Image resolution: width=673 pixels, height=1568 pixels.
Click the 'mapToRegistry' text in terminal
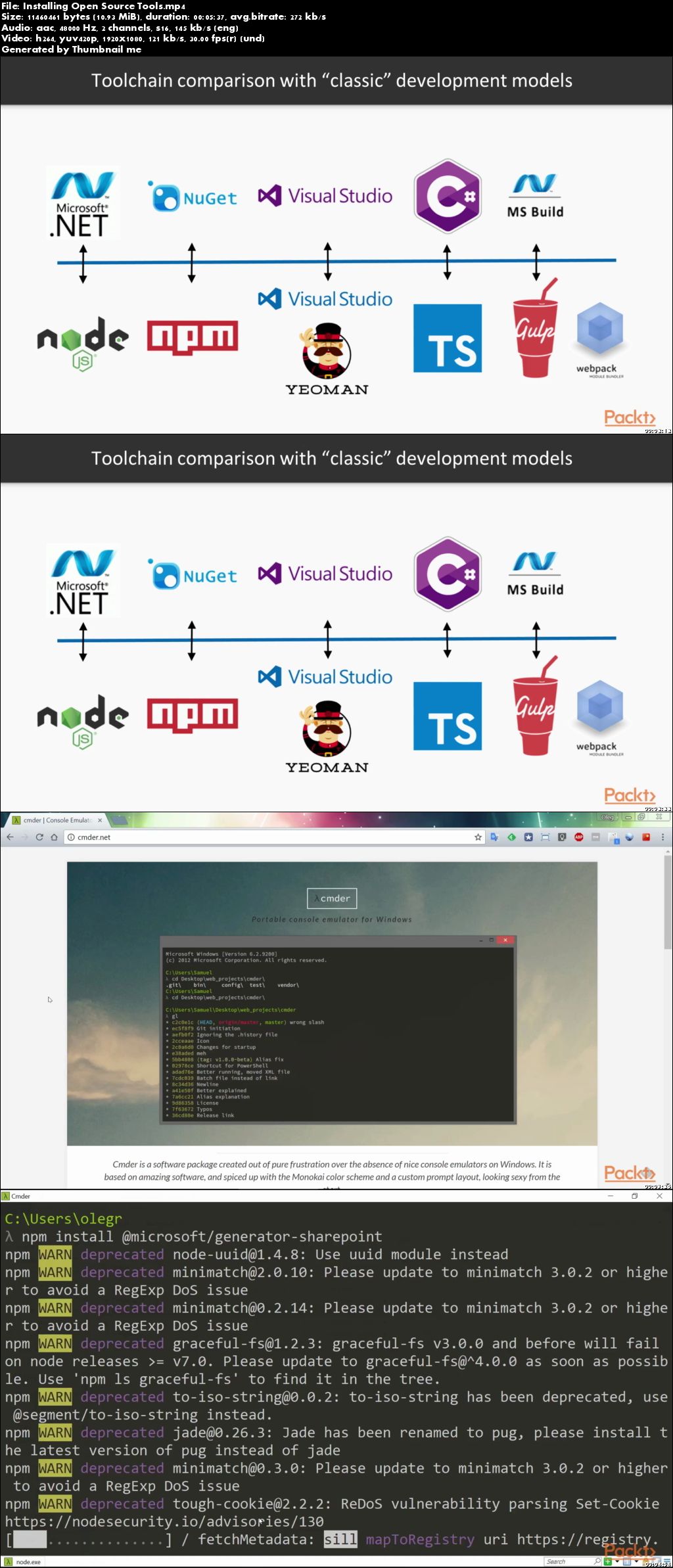click(420, 1539)
